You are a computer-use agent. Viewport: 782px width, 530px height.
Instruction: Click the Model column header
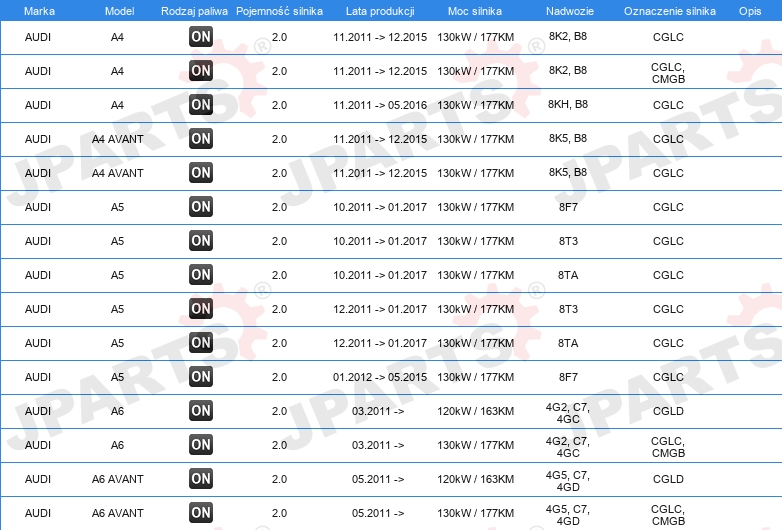[119, 11]
